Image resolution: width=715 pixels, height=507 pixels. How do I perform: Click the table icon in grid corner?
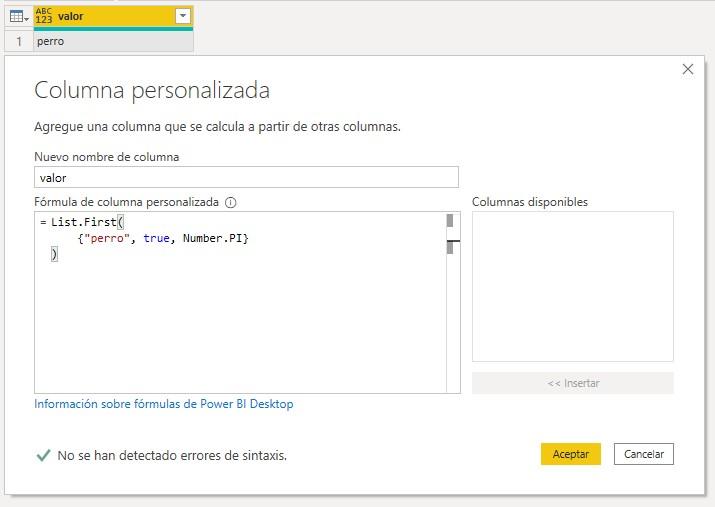tap(17, 16)
